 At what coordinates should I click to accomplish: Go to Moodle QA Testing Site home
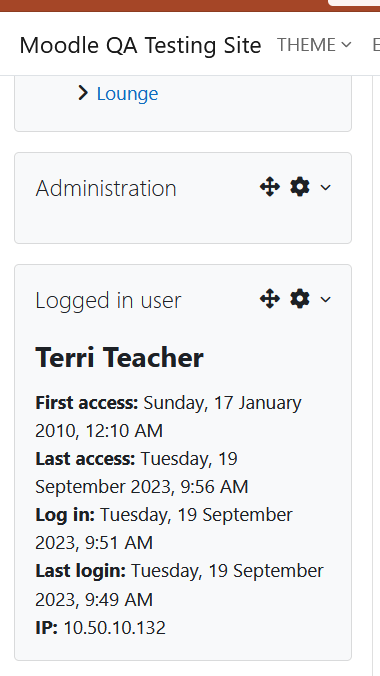tap(140, 45)
